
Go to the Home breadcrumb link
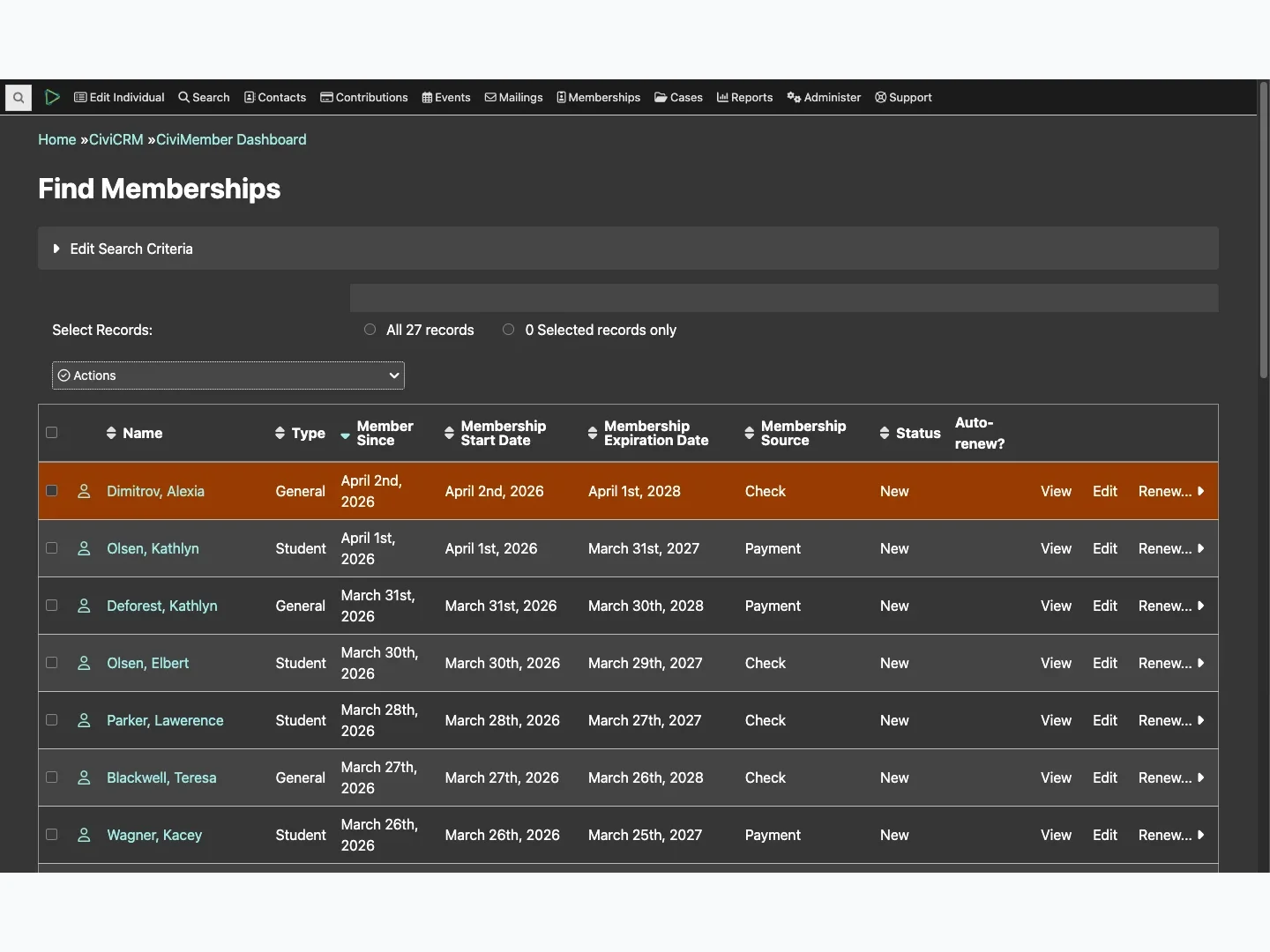click(x=57, y=139)
